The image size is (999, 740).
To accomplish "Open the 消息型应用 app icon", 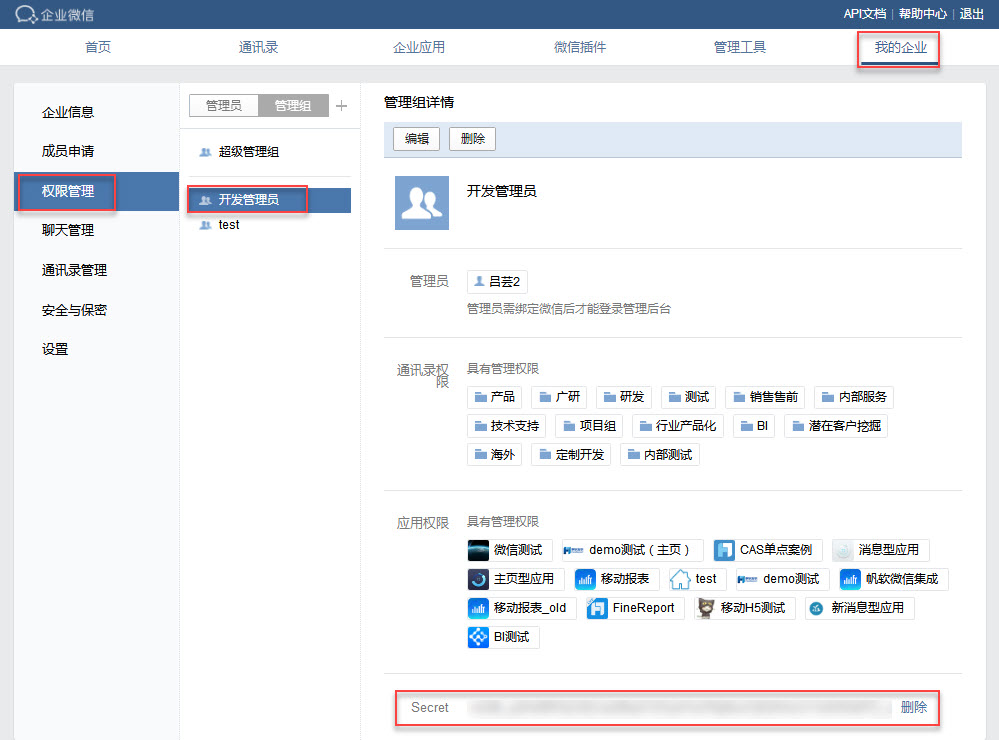I will coord(843,550).
